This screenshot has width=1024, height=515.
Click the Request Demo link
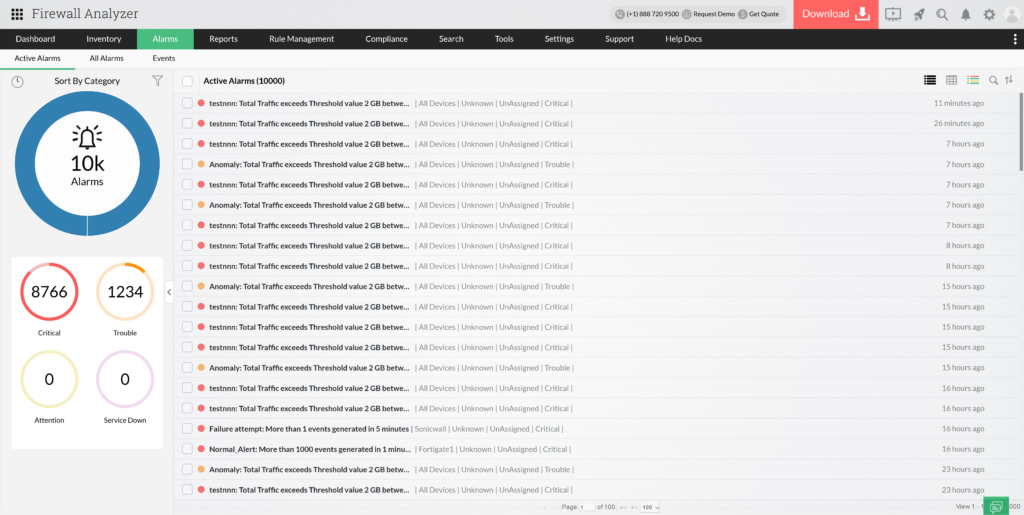[x=714, y=14]
